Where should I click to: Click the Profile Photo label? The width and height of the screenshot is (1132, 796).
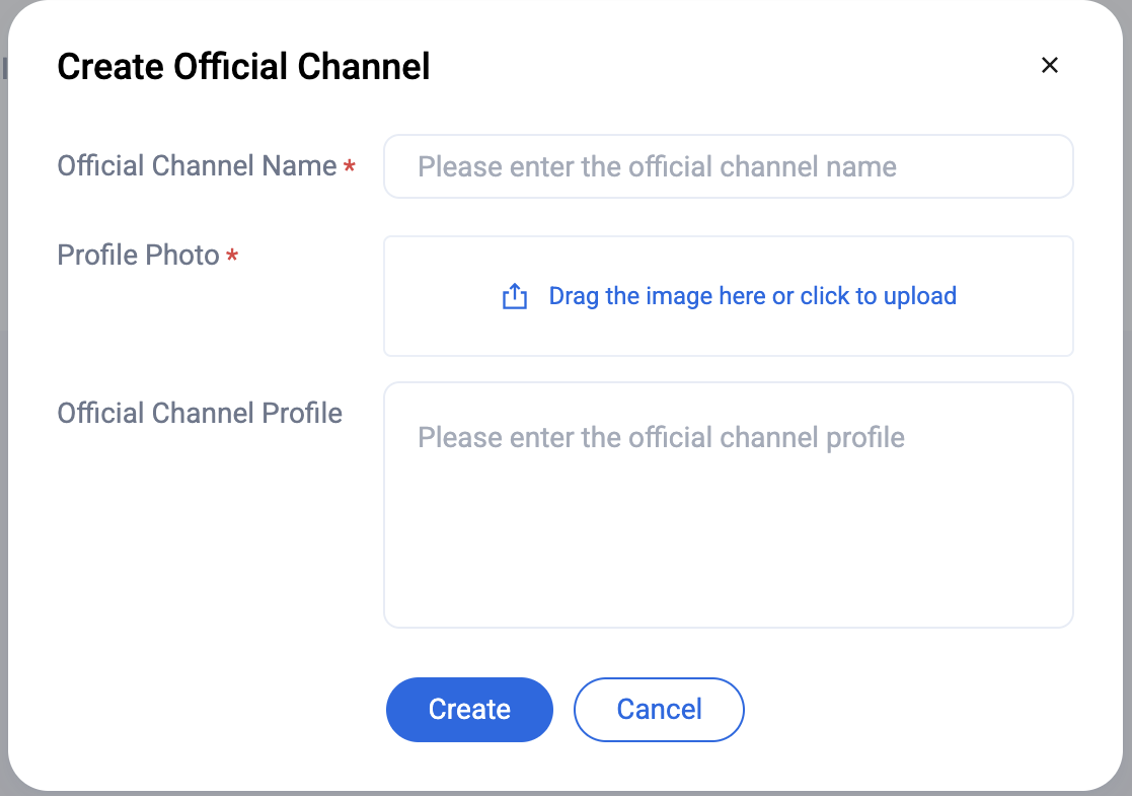coord(138,255)
